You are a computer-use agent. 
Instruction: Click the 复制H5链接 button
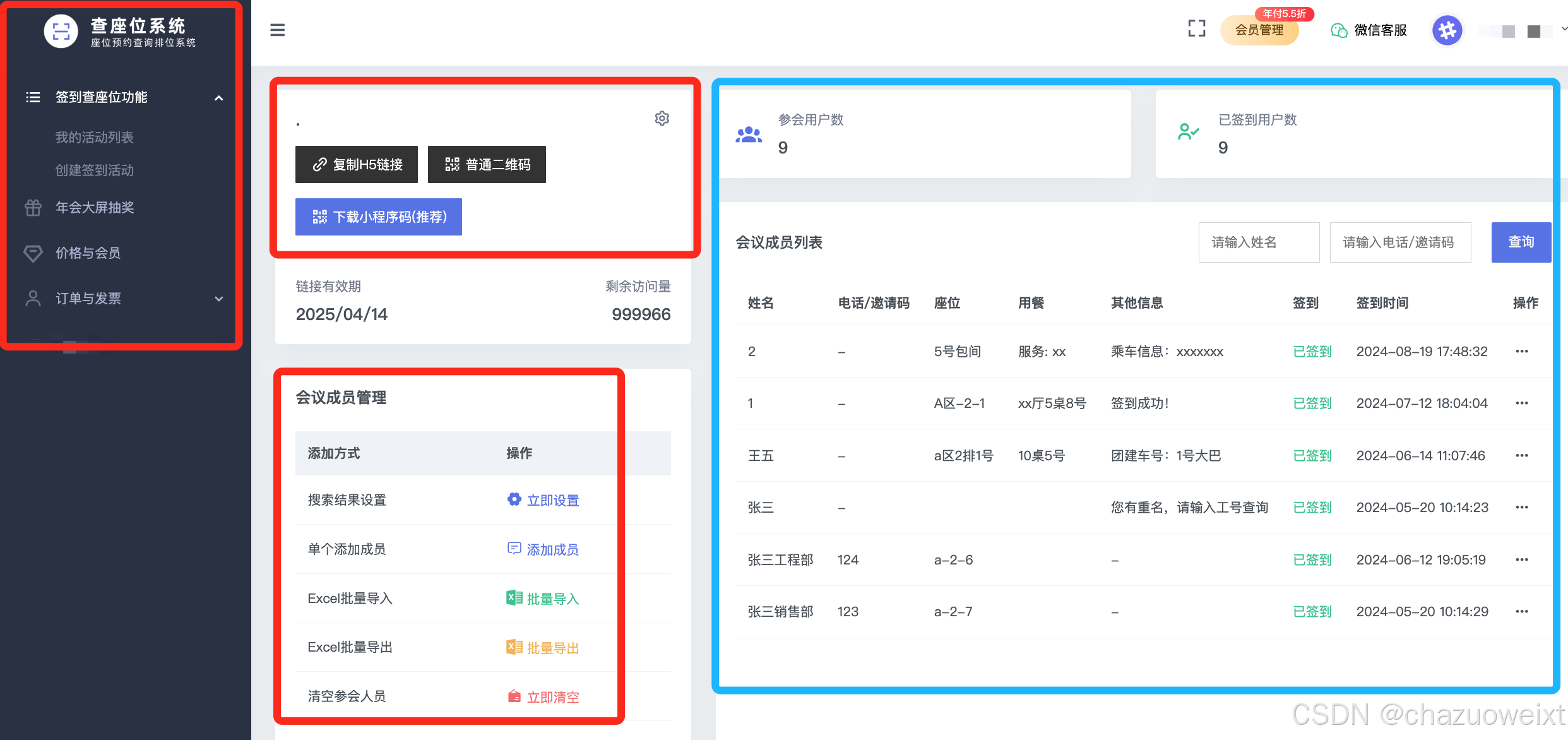[x=357, y=165]
